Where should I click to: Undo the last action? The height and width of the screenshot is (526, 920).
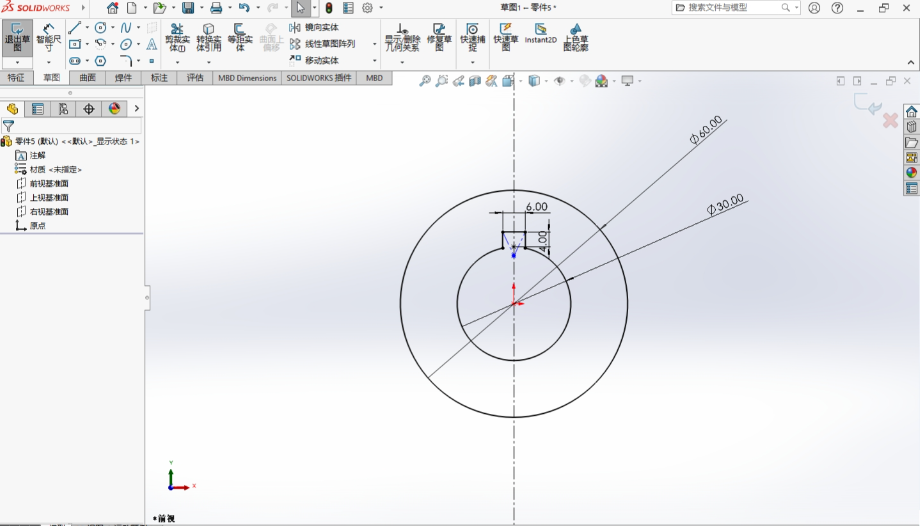(x=244, y=8)
